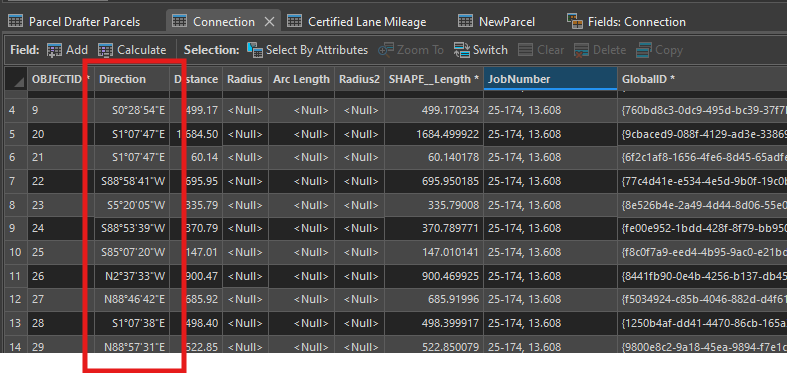Click the OBJECTID column header
Screen dimensions: 787x373
pyautogui.click(x=61, y=79)
